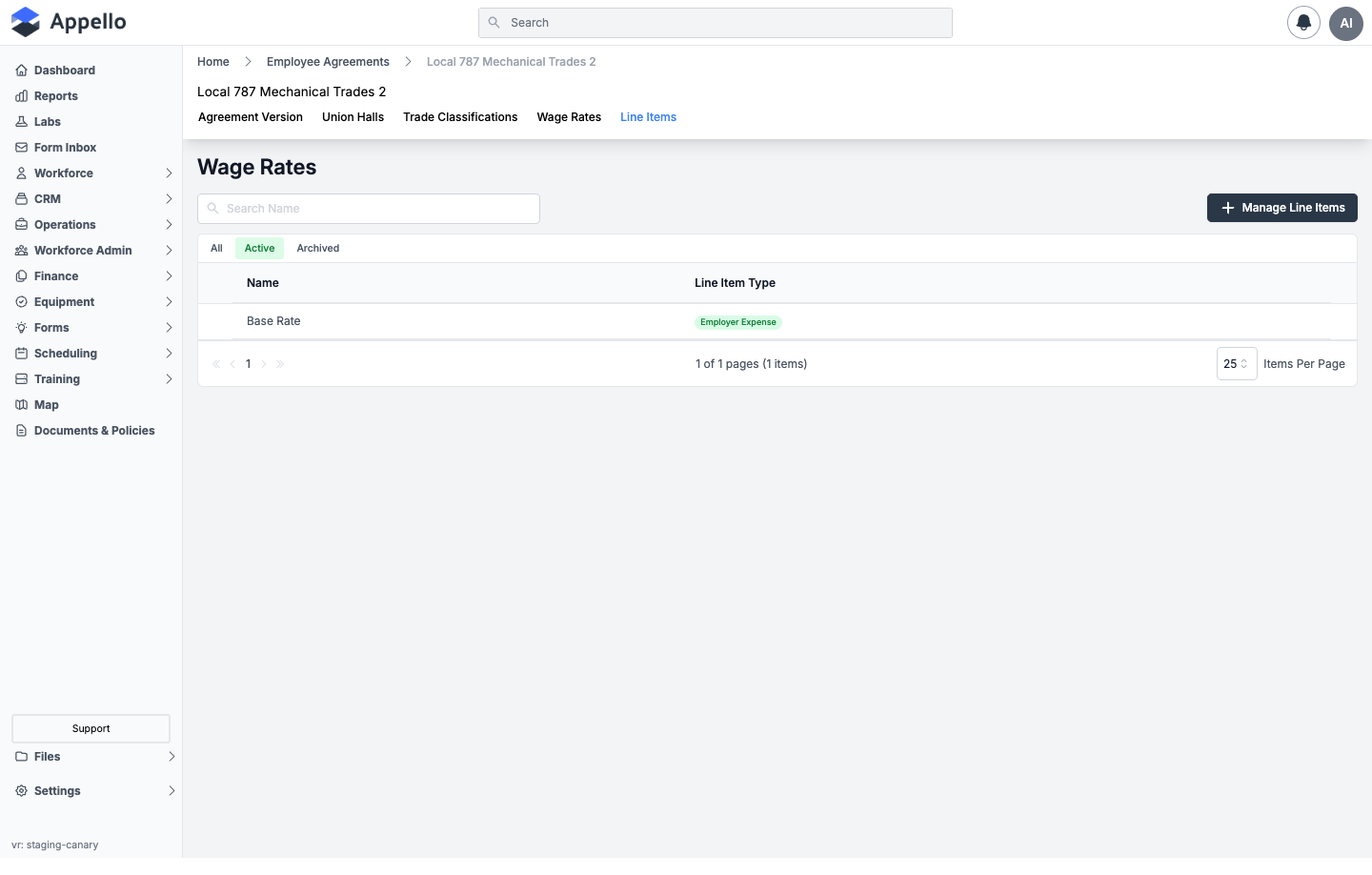This screenshot has height=875, width=1372.
Task: Click the Base Rate row name
Action: coord(273,321)
